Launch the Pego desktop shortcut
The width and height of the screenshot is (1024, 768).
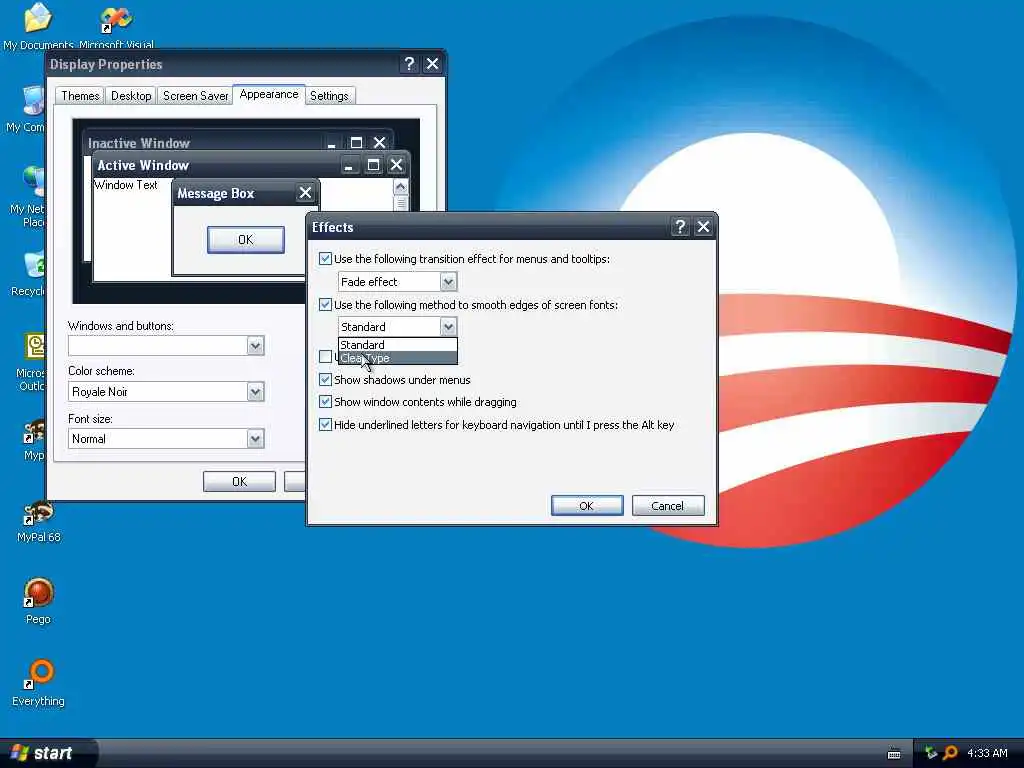39,601
